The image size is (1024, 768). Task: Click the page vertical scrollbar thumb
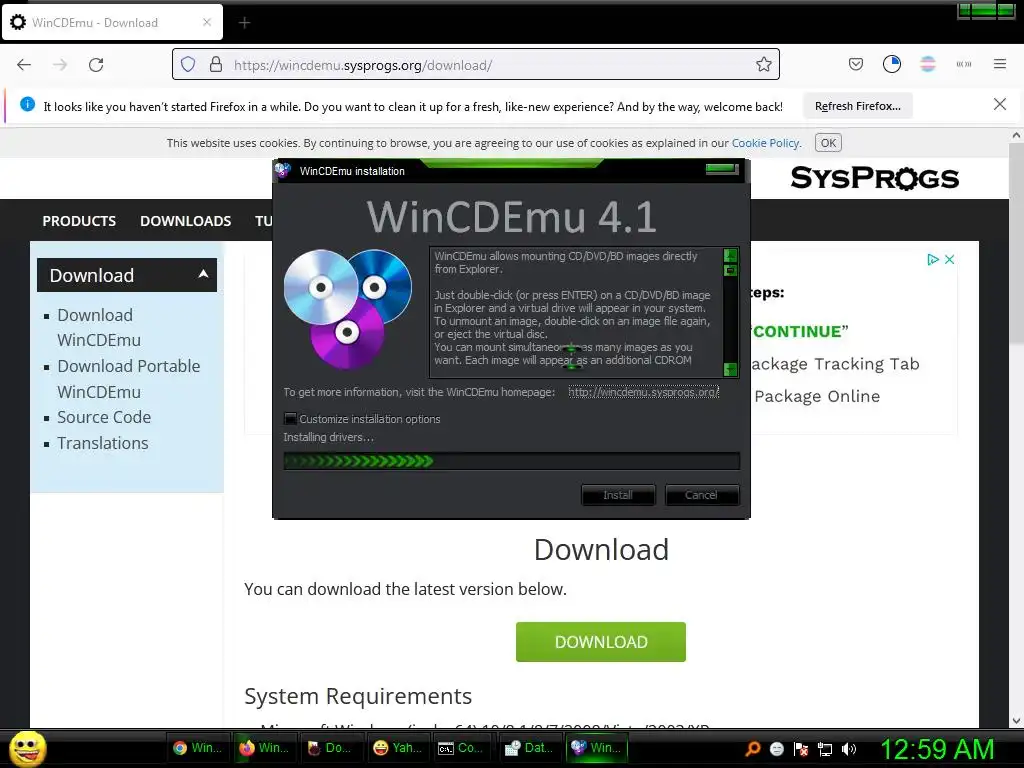1016,243
